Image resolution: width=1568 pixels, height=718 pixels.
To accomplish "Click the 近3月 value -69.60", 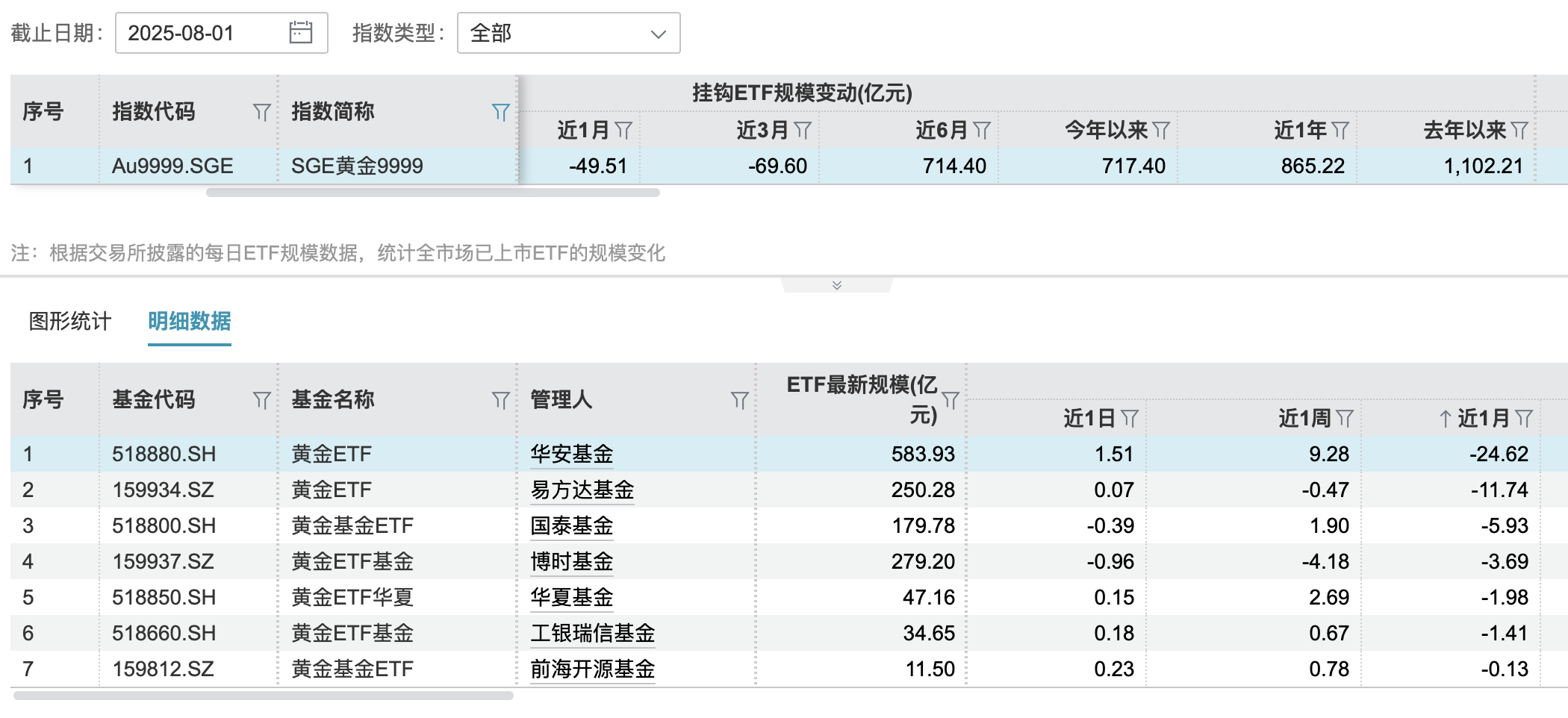I will click(777, 166).
